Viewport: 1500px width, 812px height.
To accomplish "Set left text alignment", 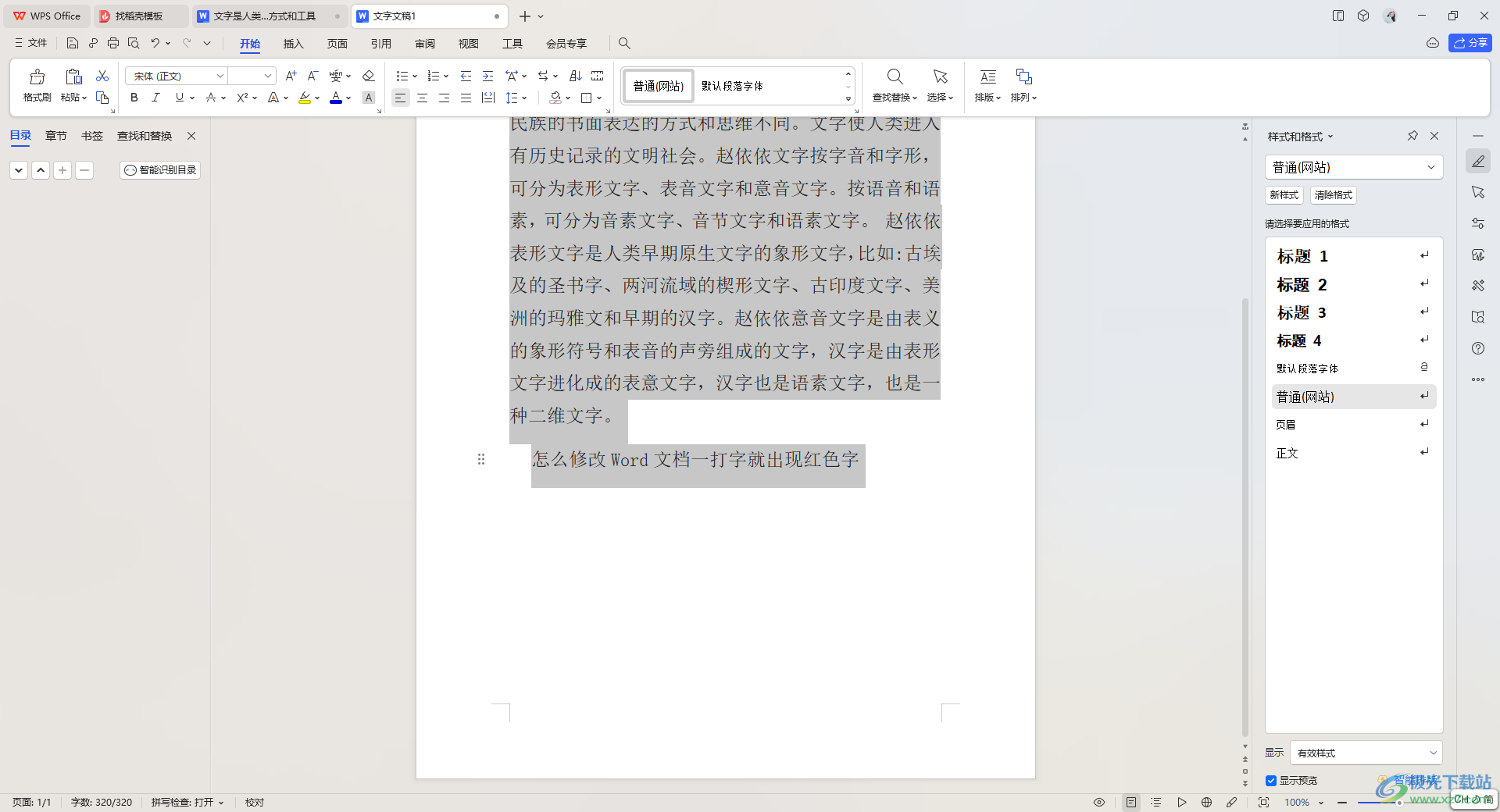I will pyautogui.click(x=400, y=98).
